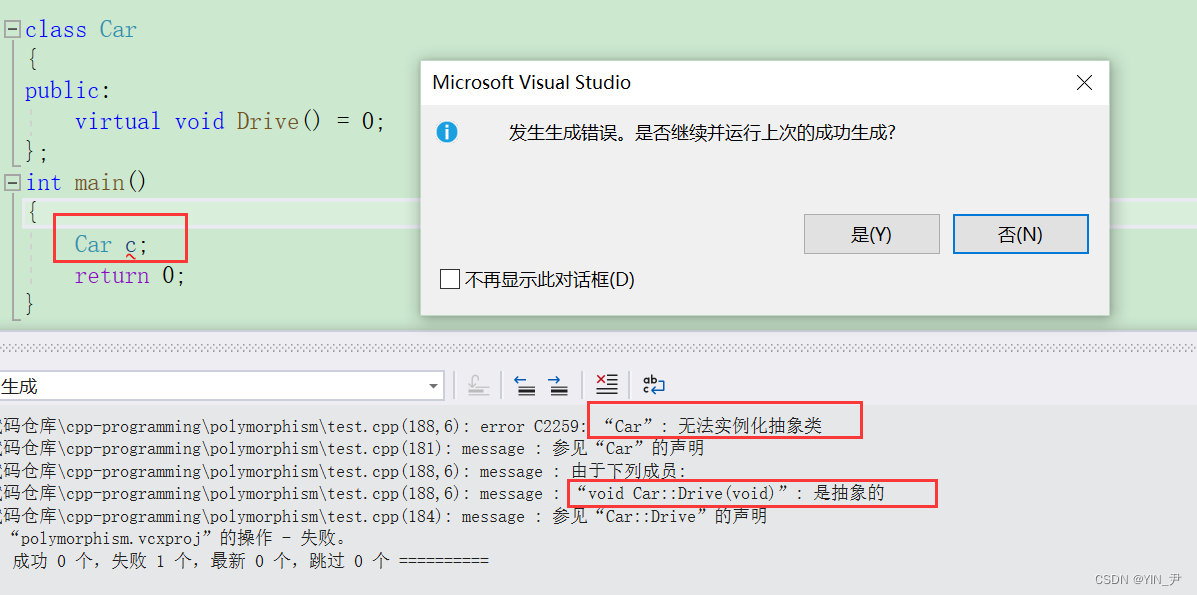
Task: Click the public: access specifier
Action: [x=68, y=91]
